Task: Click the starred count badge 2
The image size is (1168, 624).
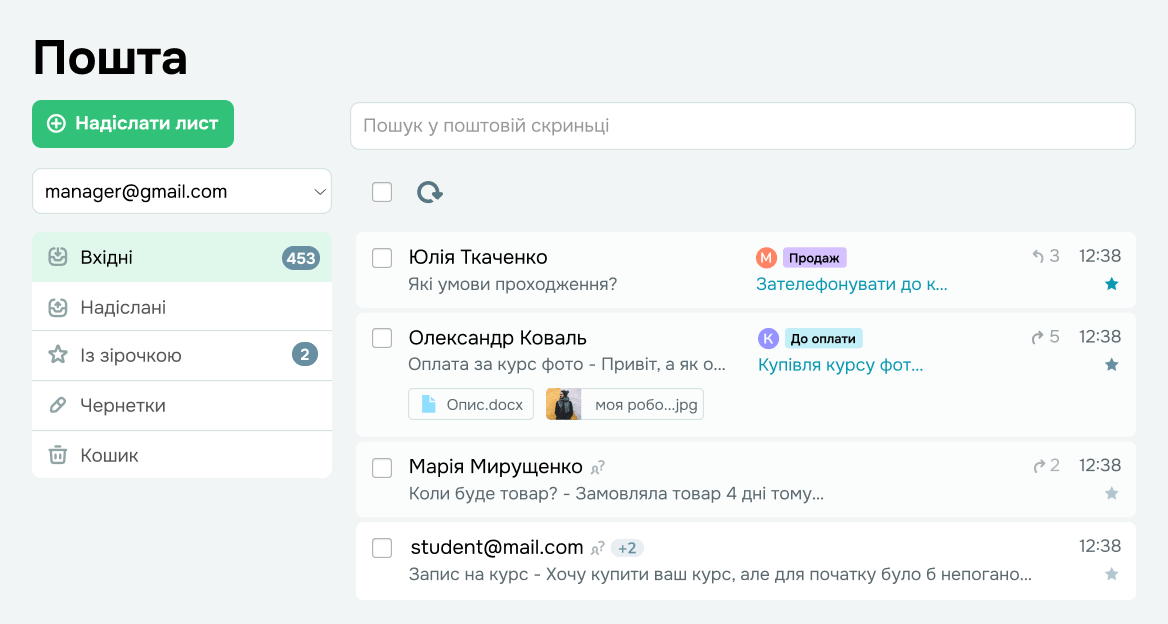Action: point(305,354)
